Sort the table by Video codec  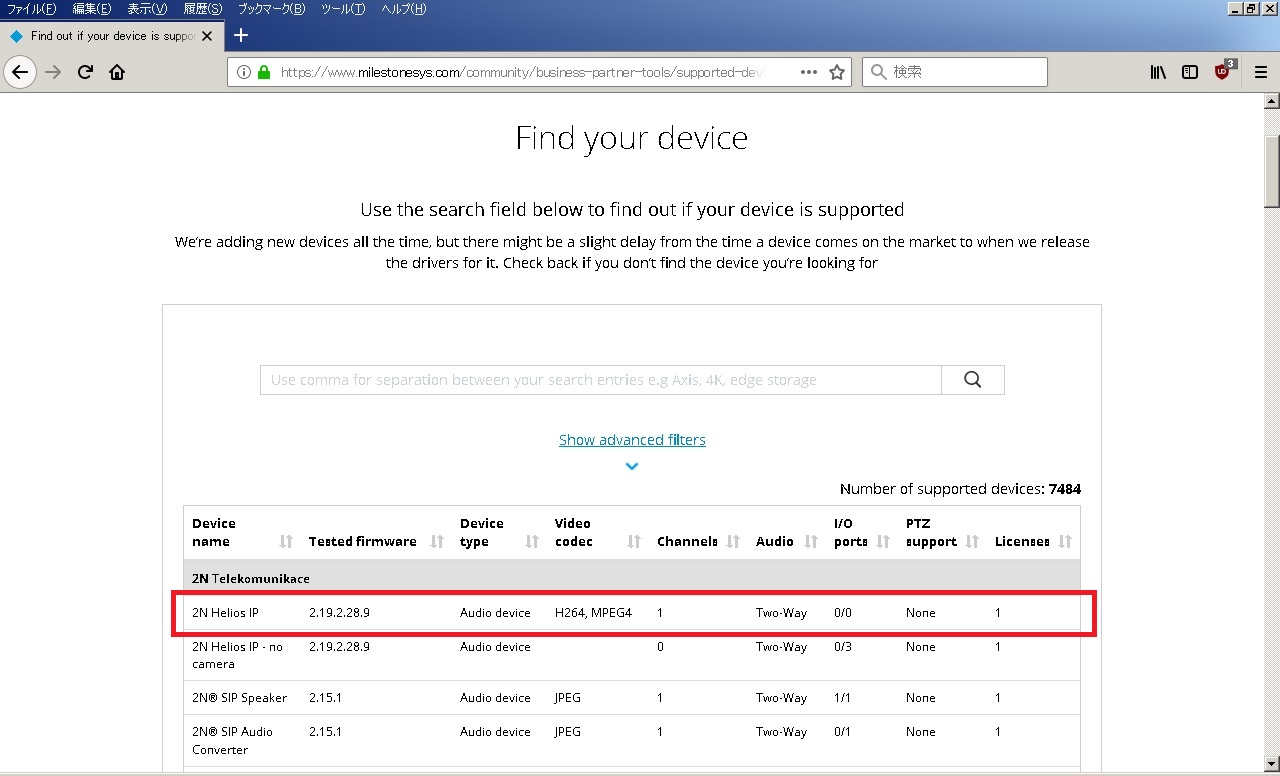[x=634, y=542]
